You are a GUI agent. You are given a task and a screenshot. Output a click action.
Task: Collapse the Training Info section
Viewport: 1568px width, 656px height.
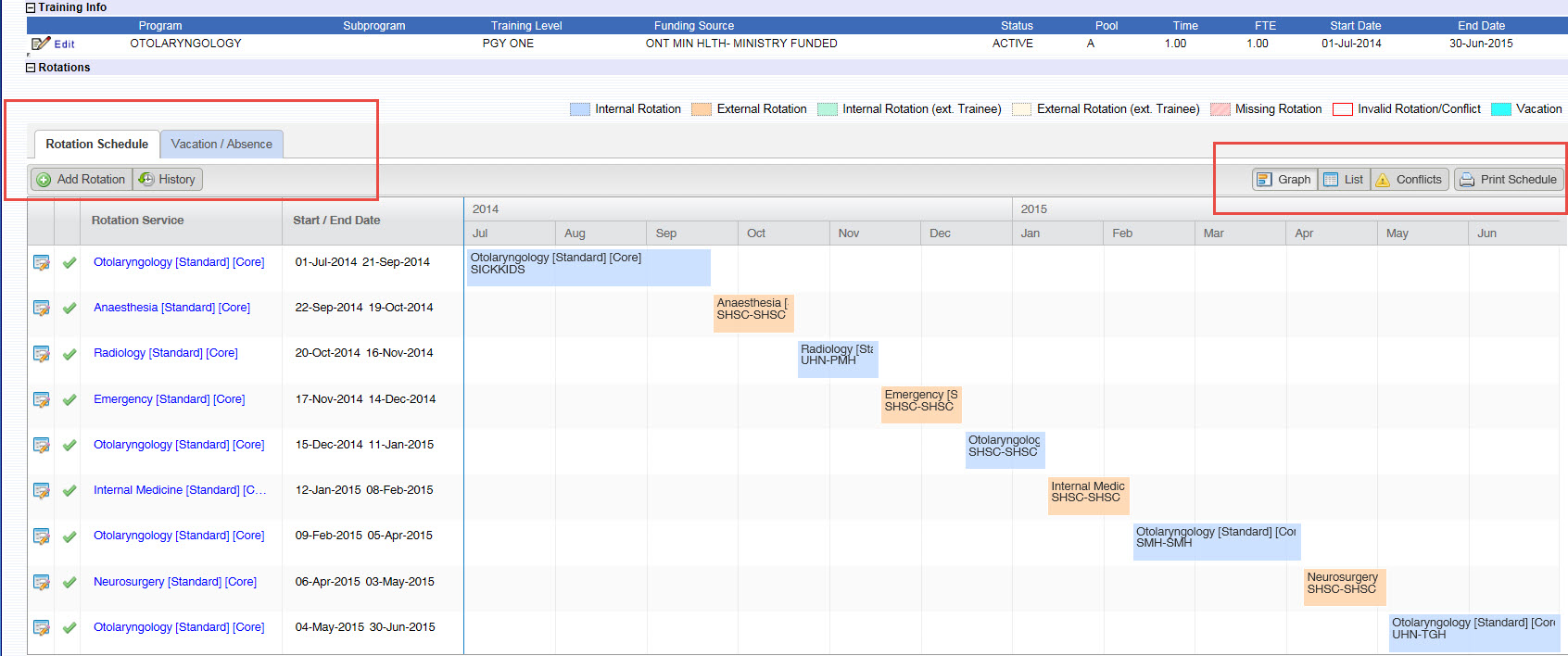(x=31, y=7)
